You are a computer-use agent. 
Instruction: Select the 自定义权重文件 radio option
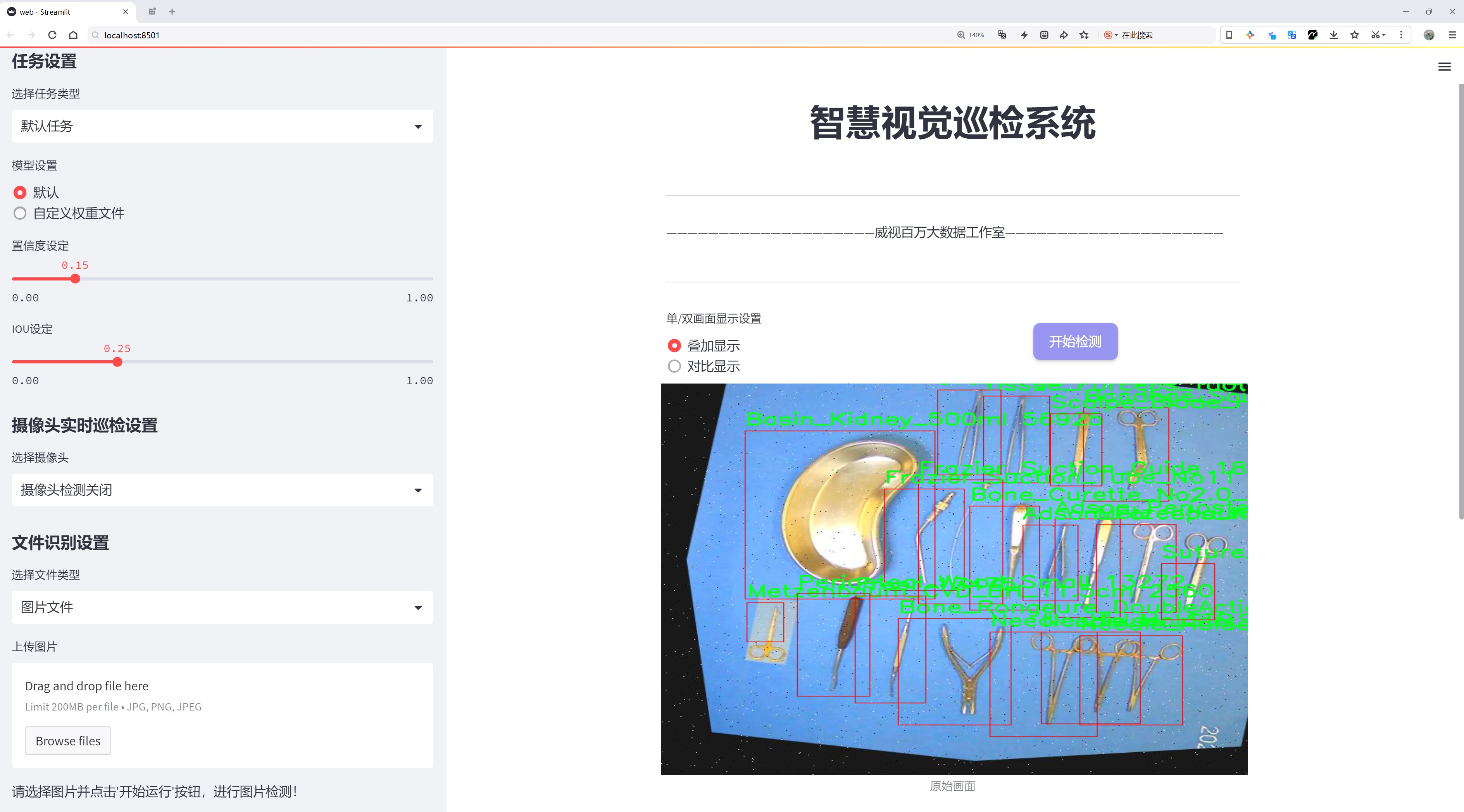click(x=20, y=213)
